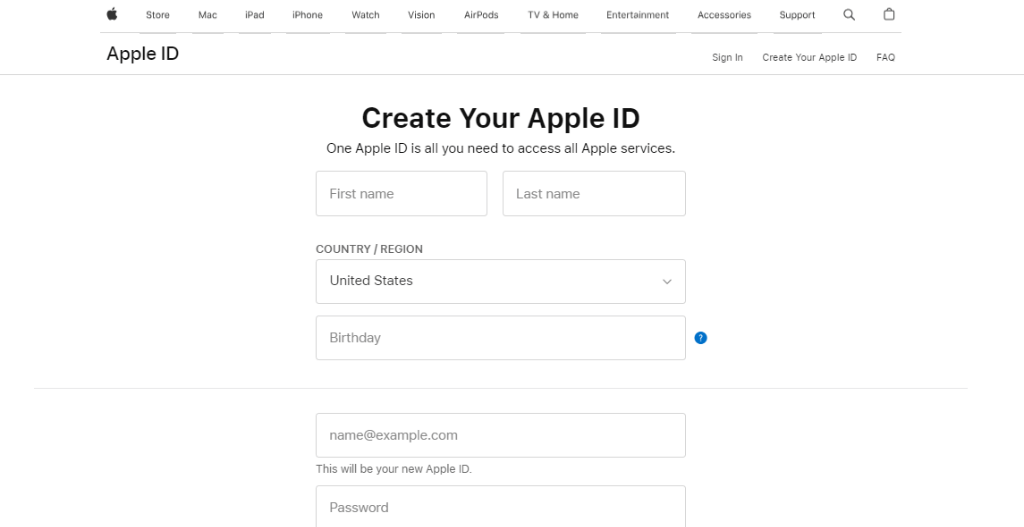Open the Vision menu item
The width and height of the screenshot is (1024, 527).
(422, 15)
